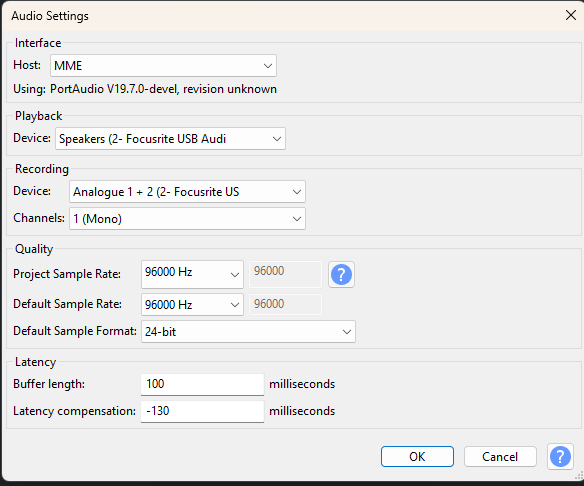Click the Latency compensation input field

pyautogui.click(x=202, y=411)
